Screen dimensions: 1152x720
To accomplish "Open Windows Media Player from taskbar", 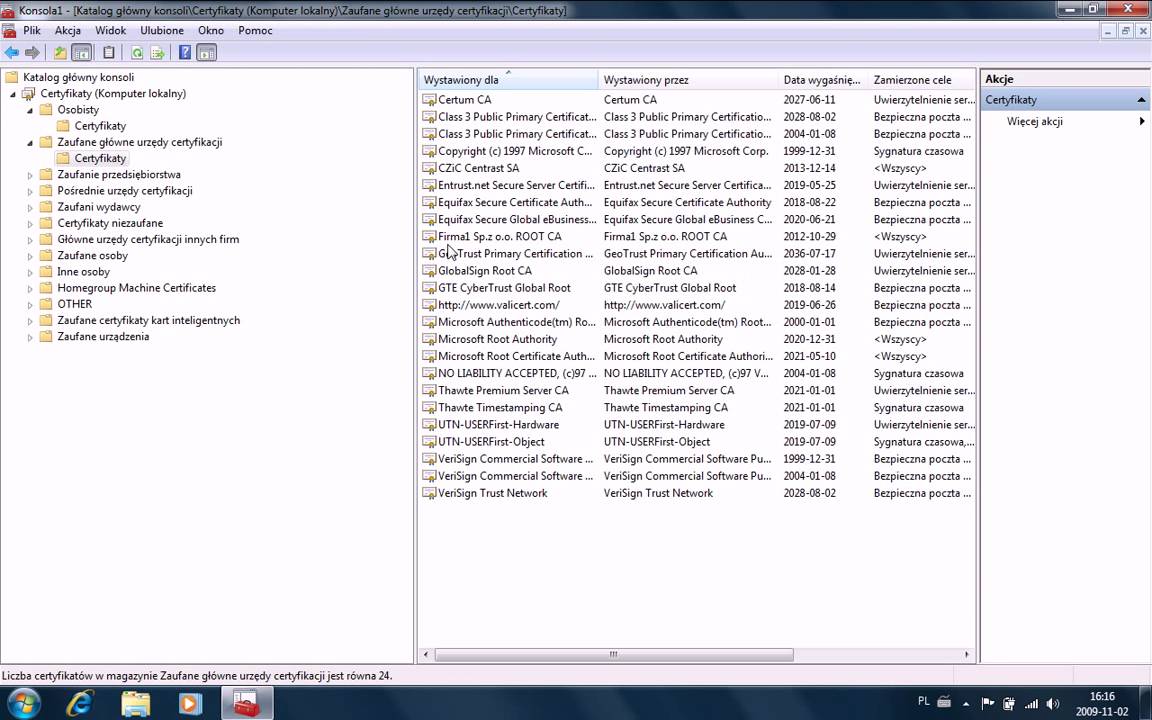I will [x=190, y=704].
